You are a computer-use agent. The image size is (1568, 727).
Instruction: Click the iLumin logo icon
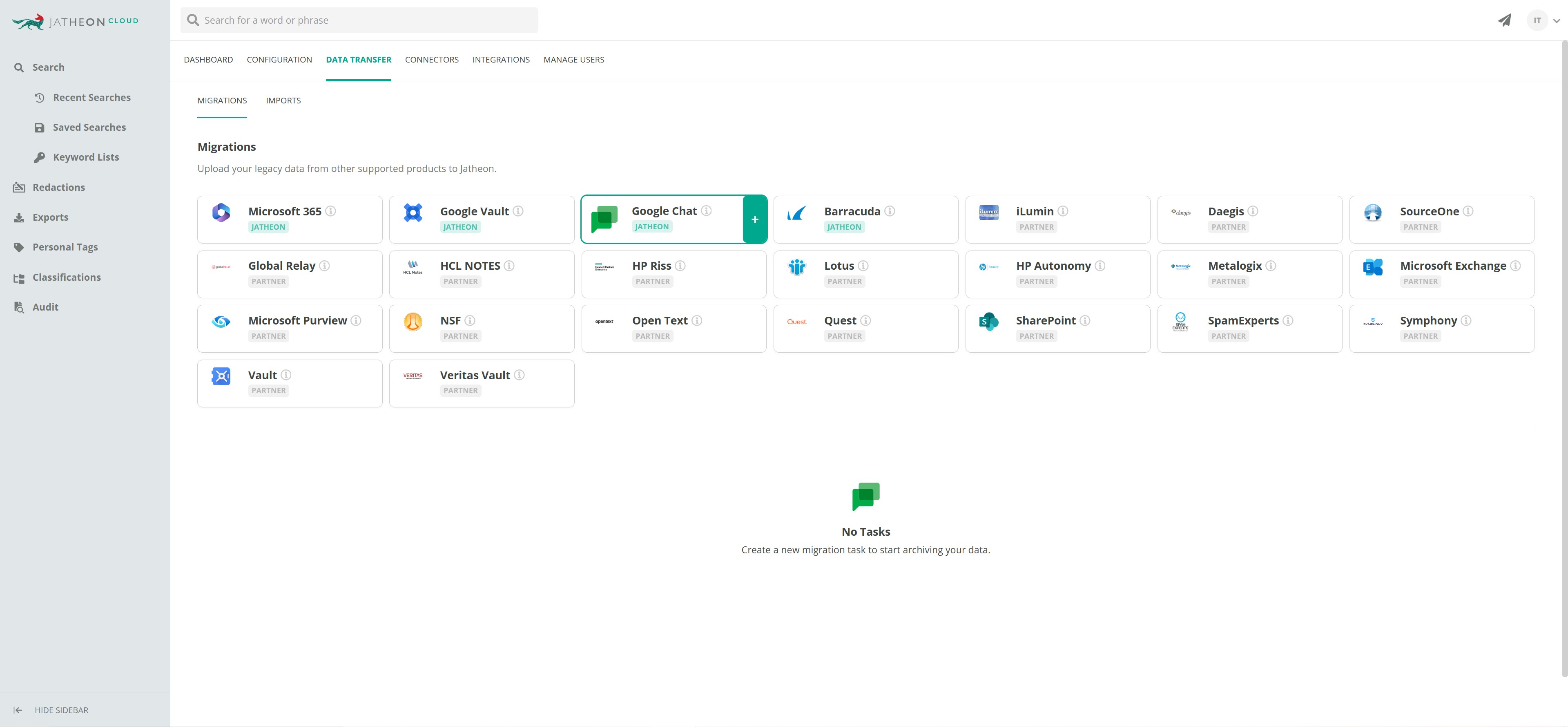point(988,213)
